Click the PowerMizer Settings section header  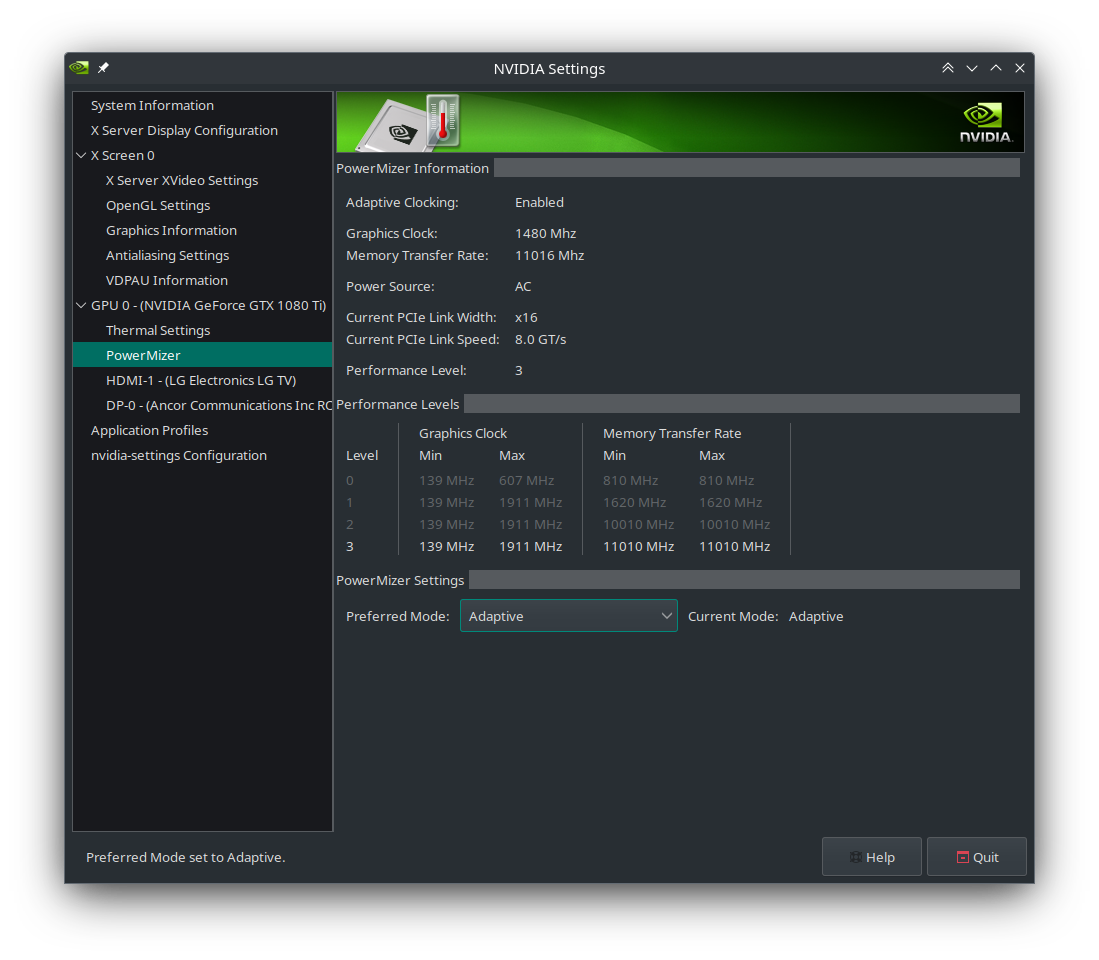tap(400, 580)
